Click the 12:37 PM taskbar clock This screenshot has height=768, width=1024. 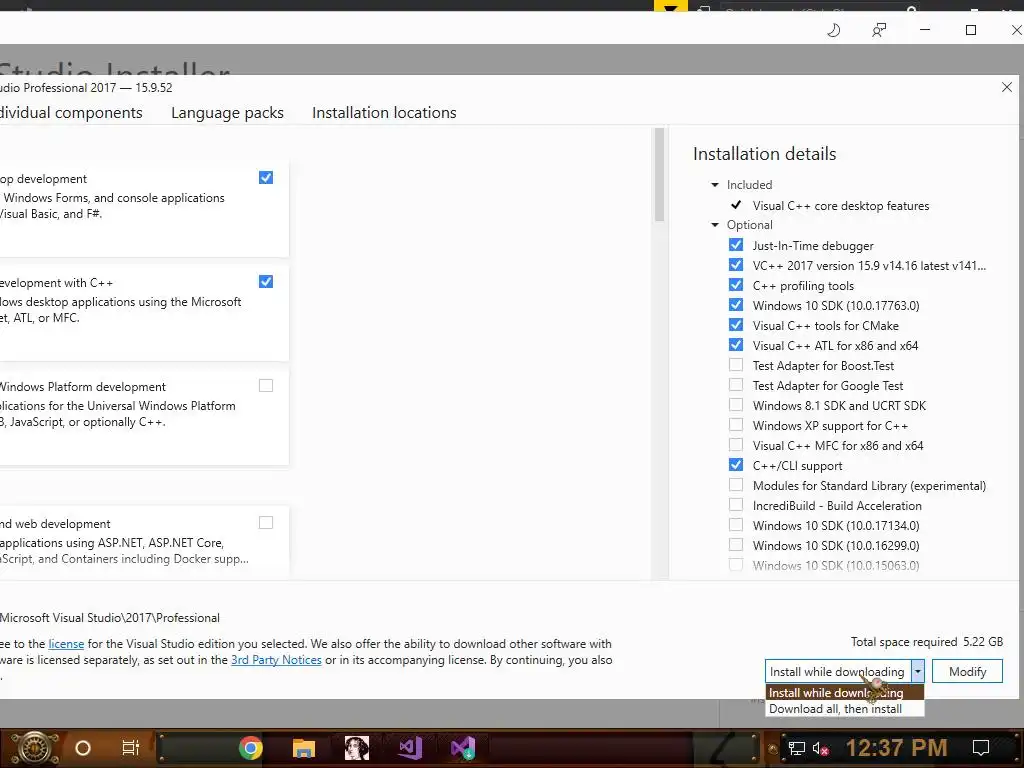896,748
